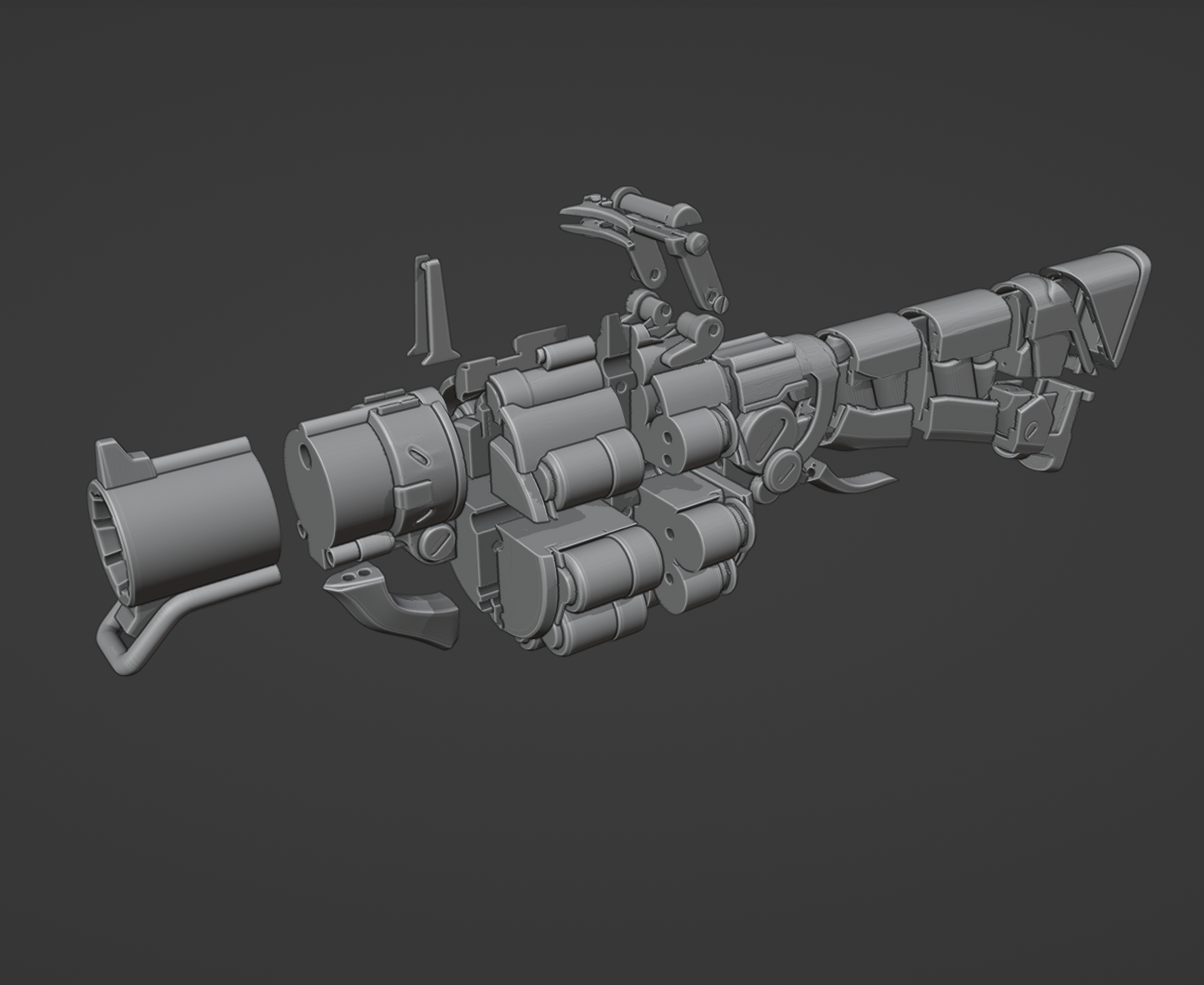Select the front muzzle barrel cylinder
The width and height of the screenshot is (1204, 985).
pyautogui.click(x=200, y=517)
